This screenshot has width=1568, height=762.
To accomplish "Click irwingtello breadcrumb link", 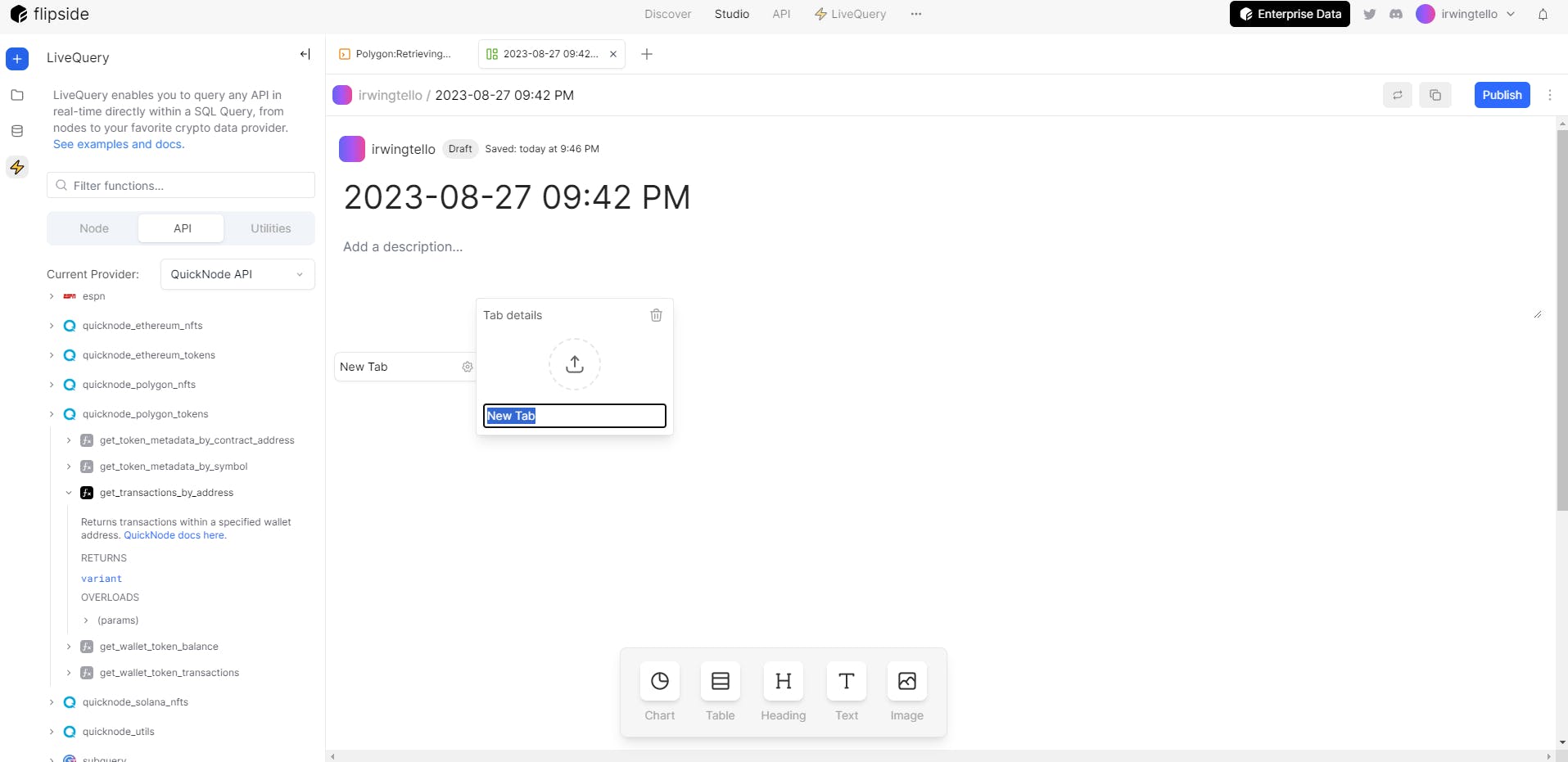I will point(390,95).
